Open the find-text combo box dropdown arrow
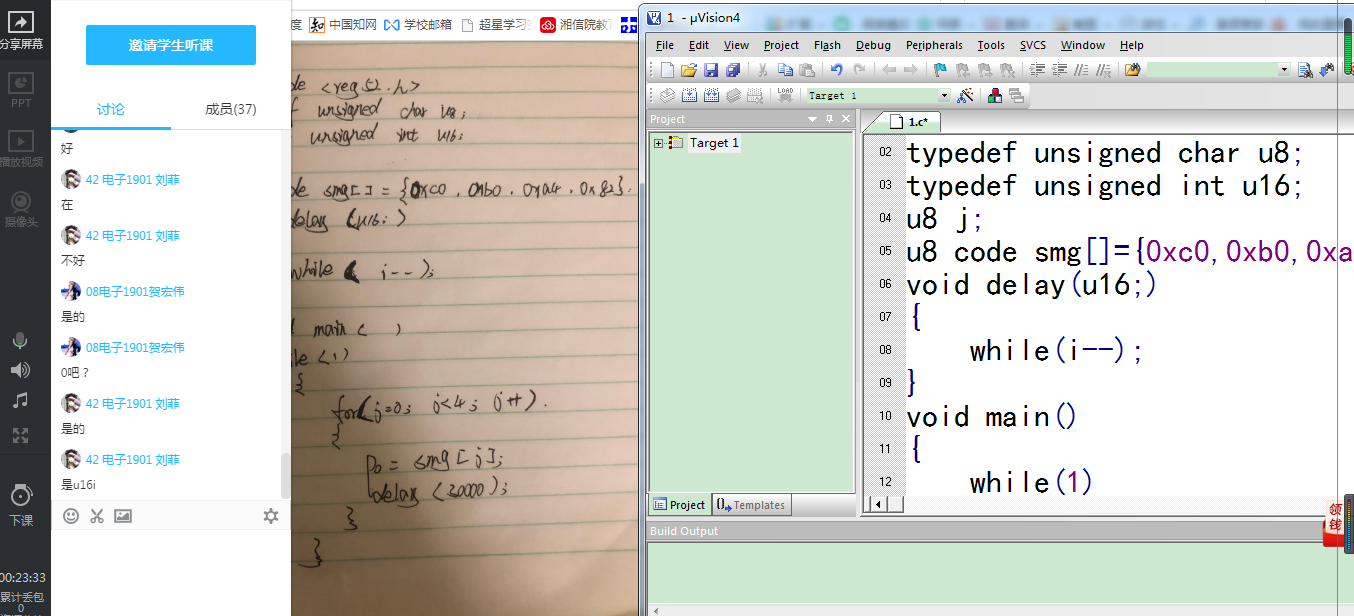The image size is (1354, 616). pyautogui.click(x=1284, y=70)
